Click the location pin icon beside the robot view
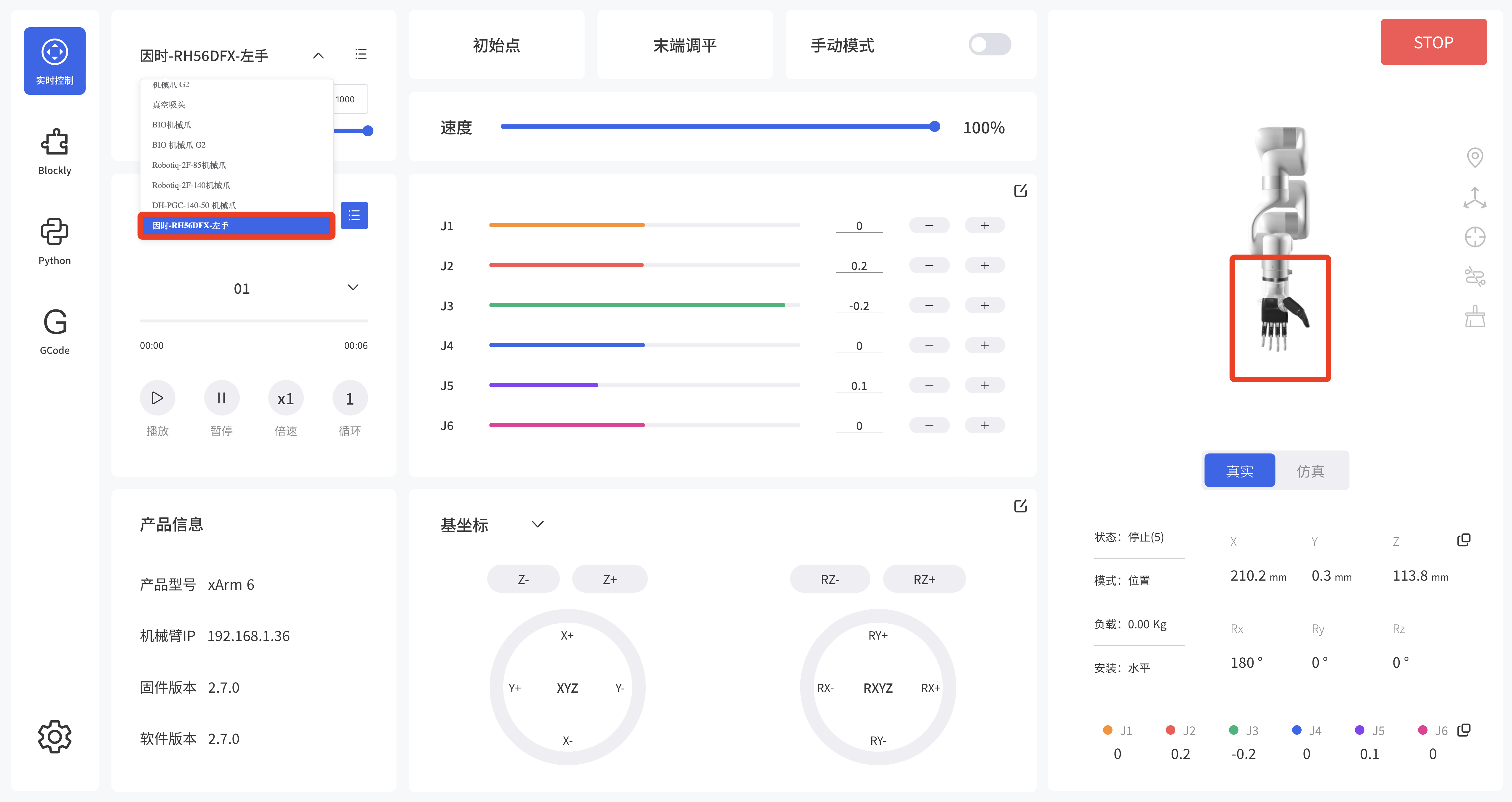1512x802 pixels. point(1475,157)
